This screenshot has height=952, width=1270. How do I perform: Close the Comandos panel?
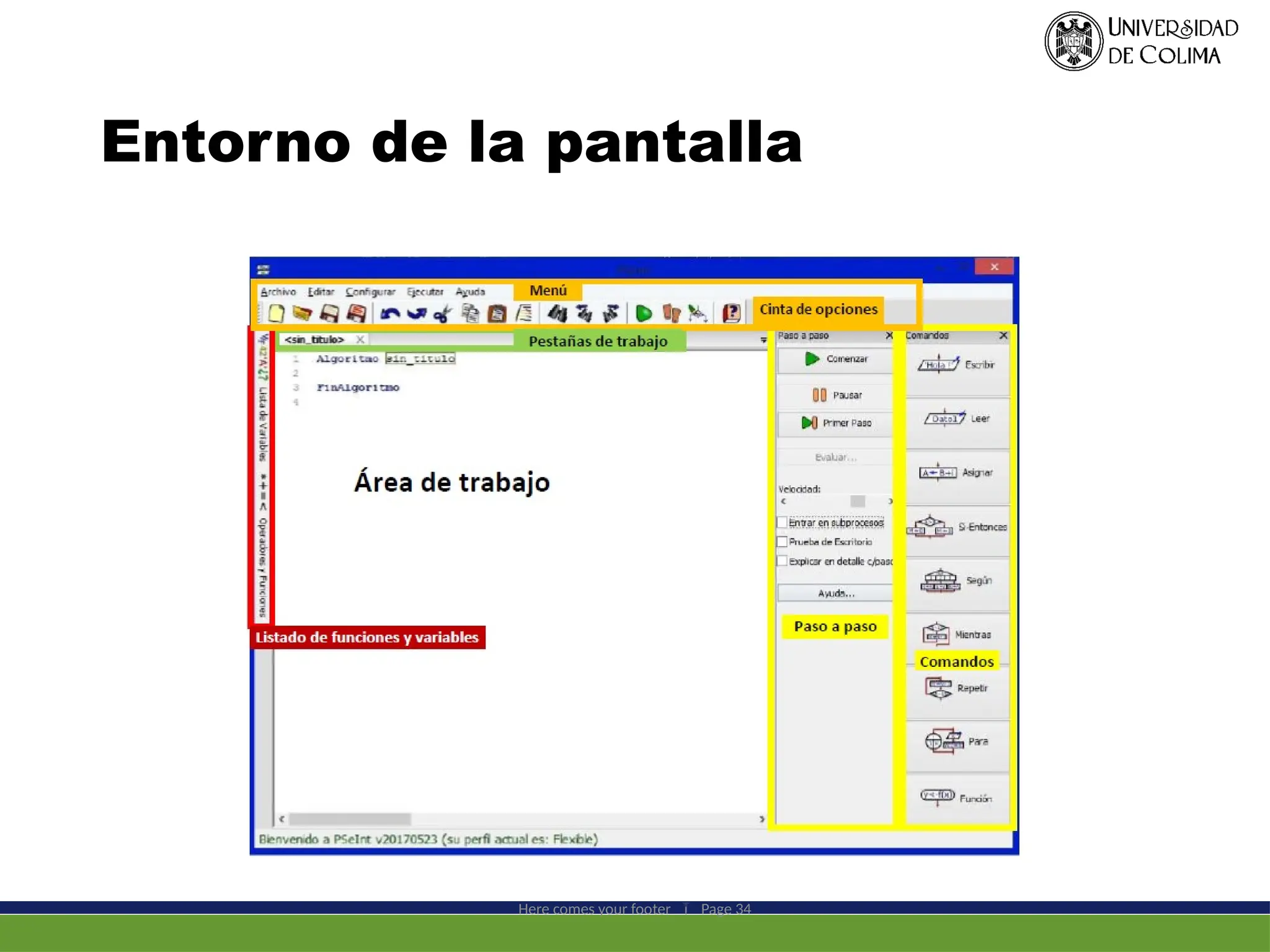(x=1003, y=335)
